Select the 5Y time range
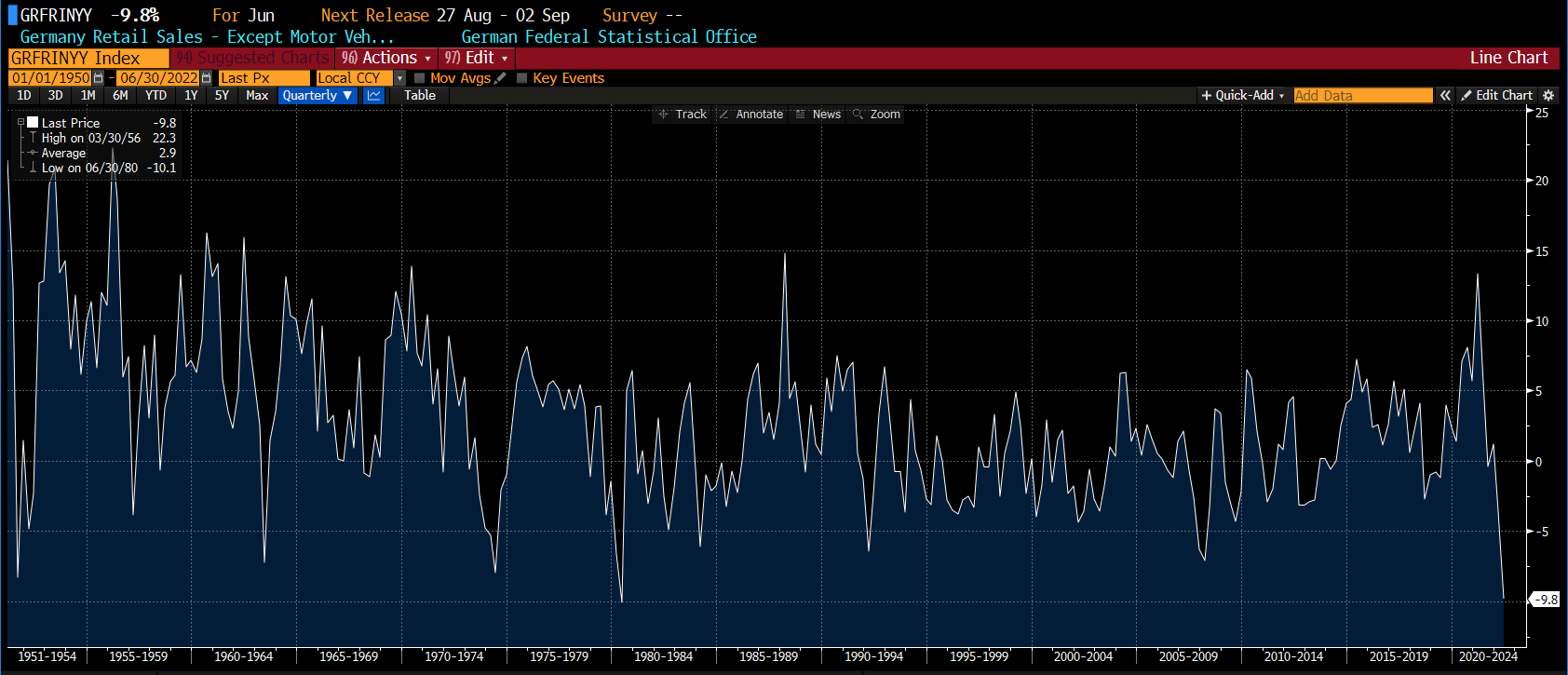1568x675 pixels. click(x=222, y=96)
